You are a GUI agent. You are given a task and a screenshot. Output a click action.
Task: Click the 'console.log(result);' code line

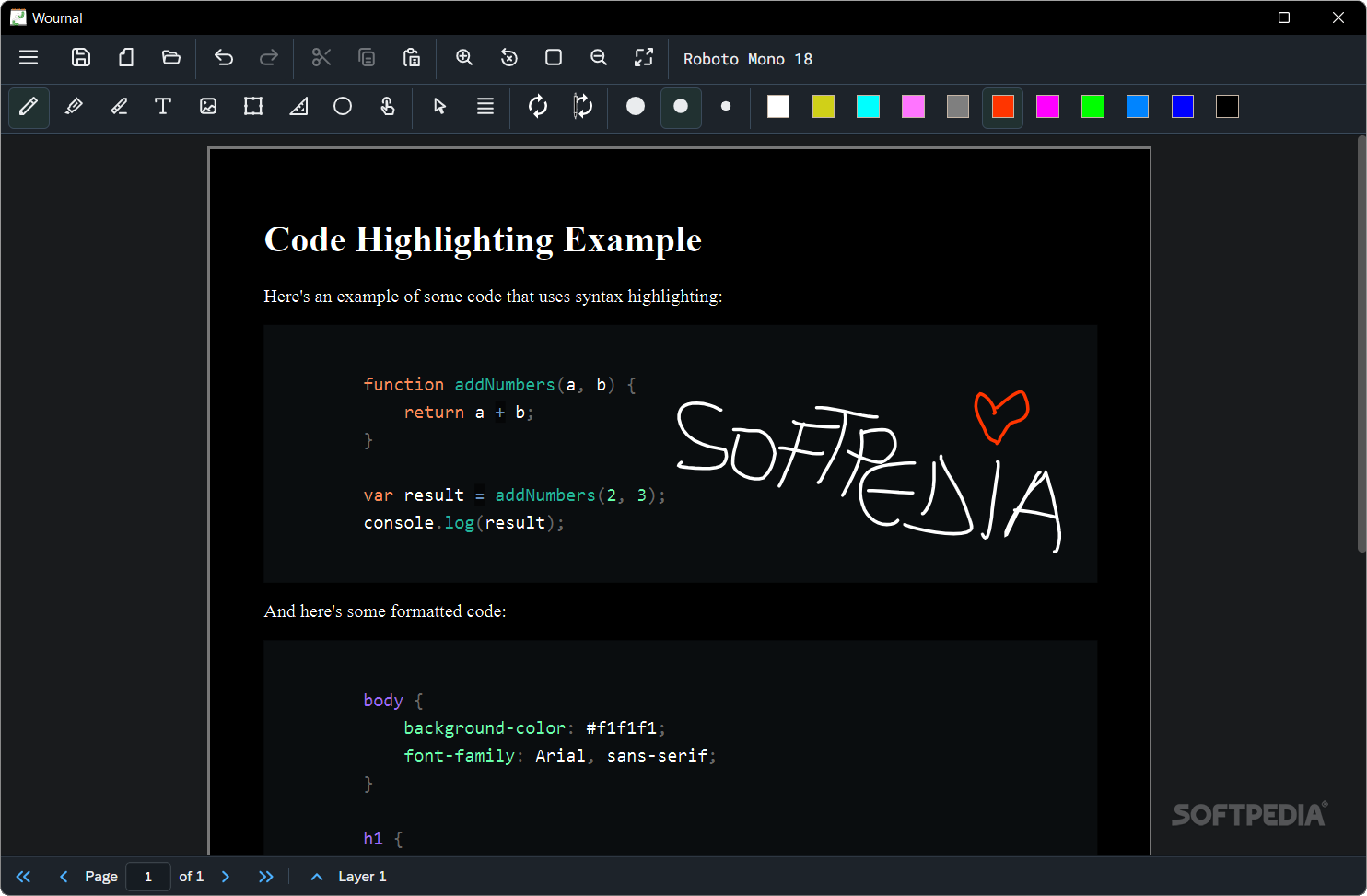pyautogui.click(x=463, y=523)
